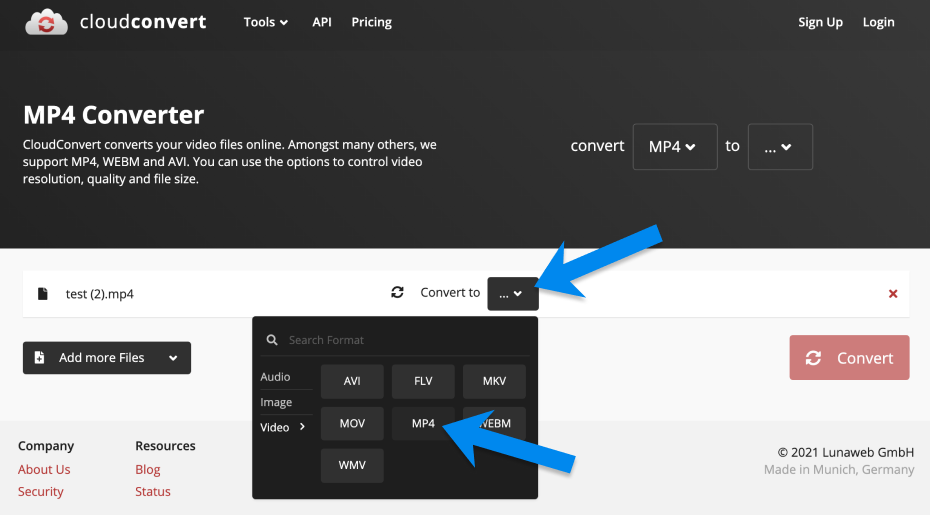
Task: Open the Status link
Action: click(152, 491)
